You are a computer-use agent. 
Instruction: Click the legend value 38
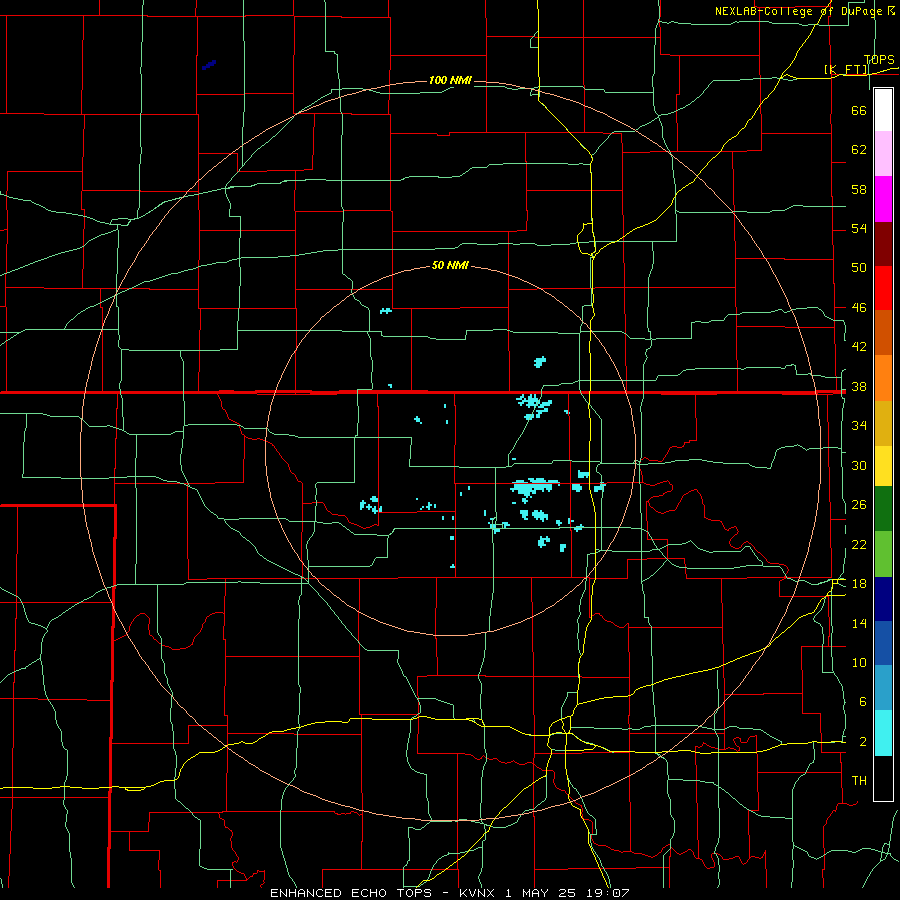[859, 386]
